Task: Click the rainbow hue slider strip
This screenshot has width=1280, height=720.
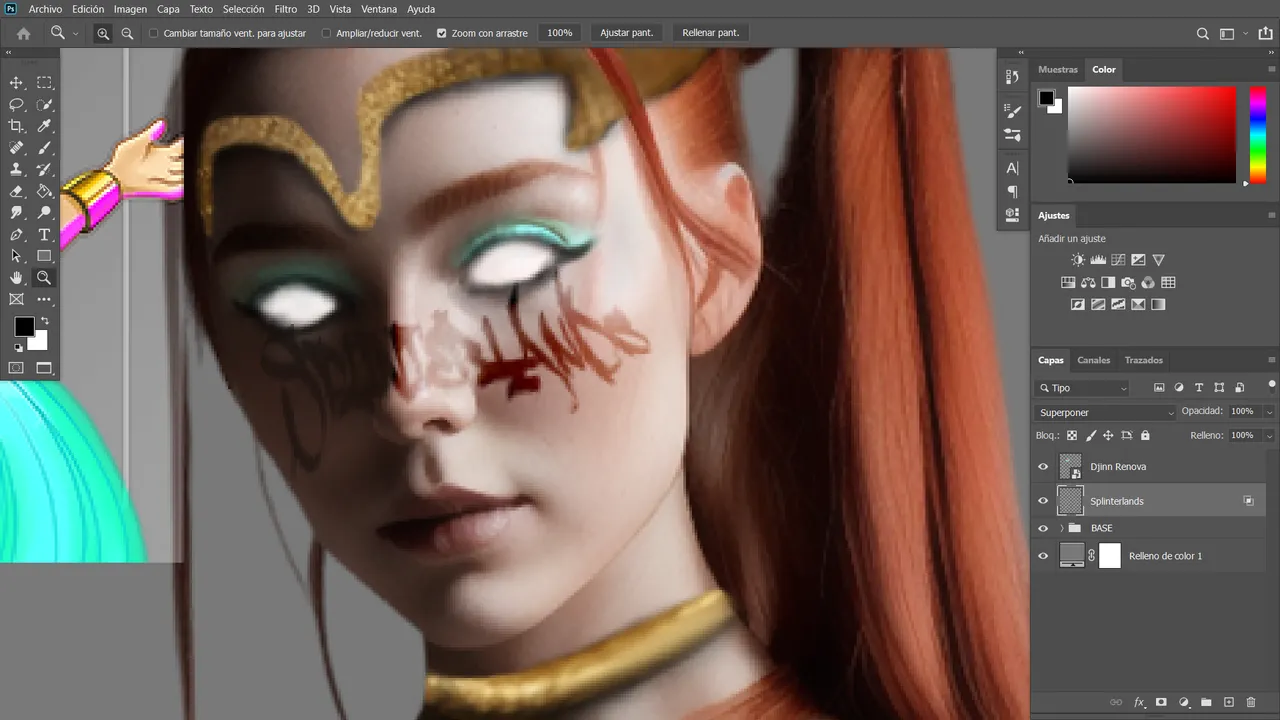Action: click(1258, 135)
